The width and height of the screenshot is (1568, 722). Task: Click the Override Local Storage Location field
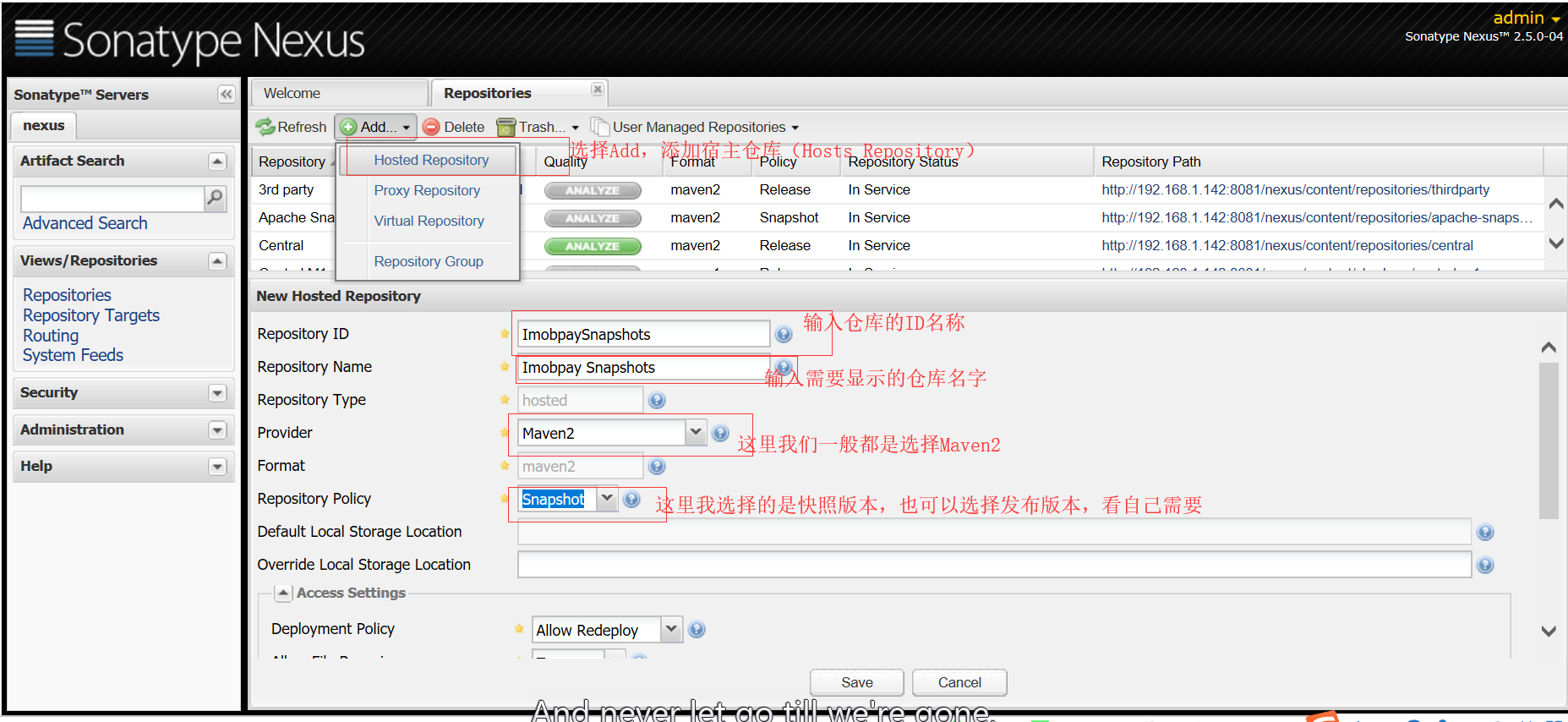tap(994, 565)
